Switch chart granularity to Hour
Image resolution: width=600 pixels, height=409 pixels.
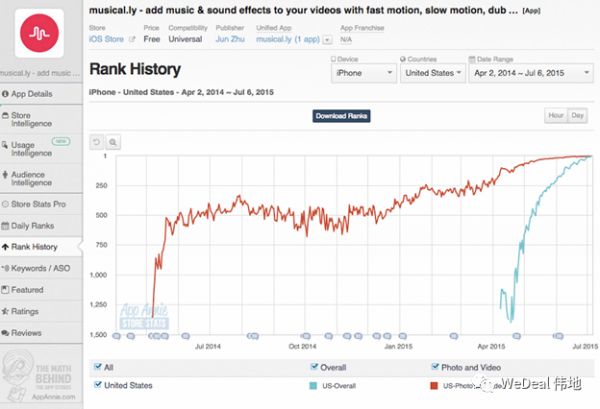(x=555, y=116)
